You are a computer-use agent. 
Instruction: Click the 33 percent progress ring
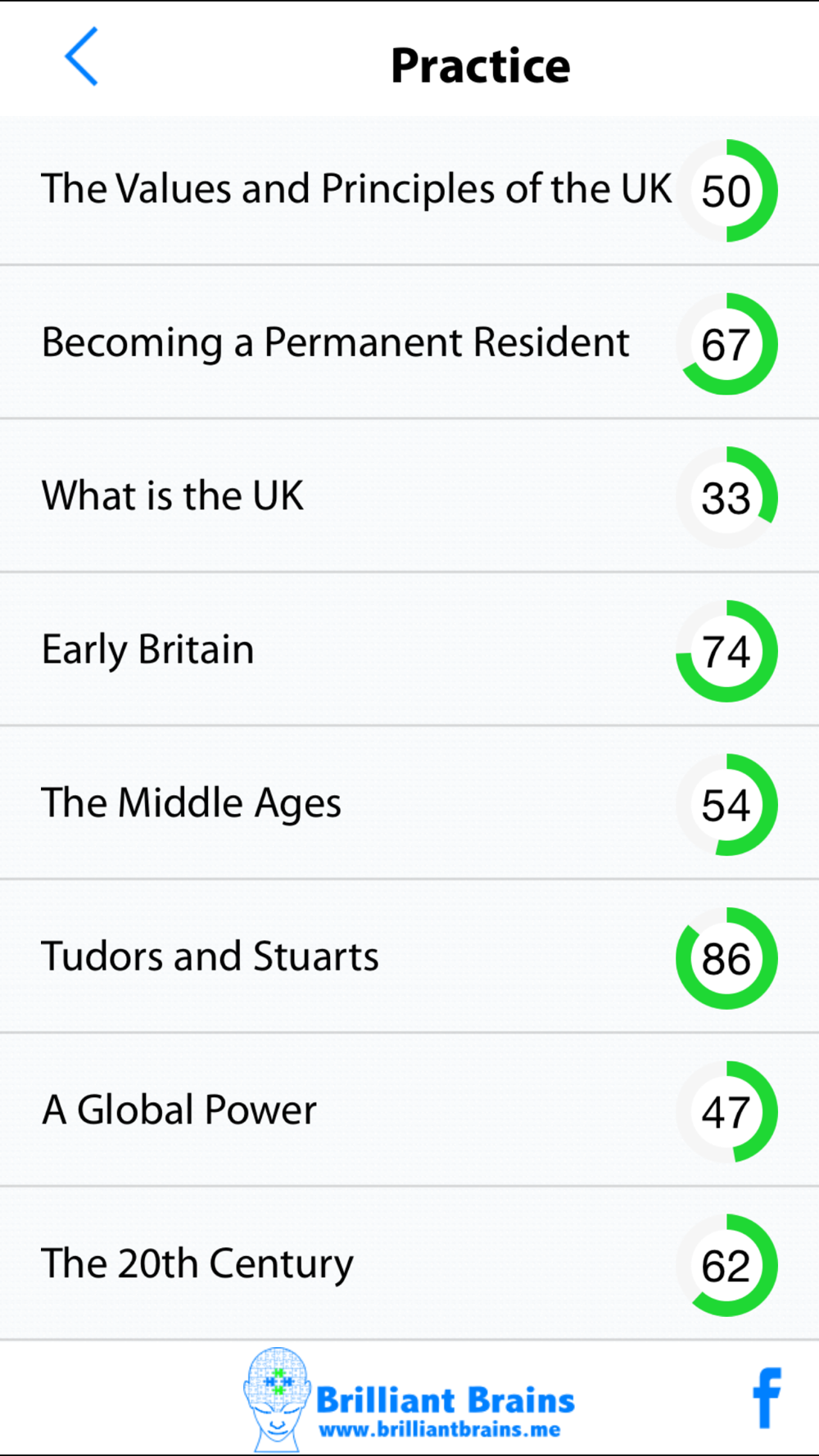726,498
